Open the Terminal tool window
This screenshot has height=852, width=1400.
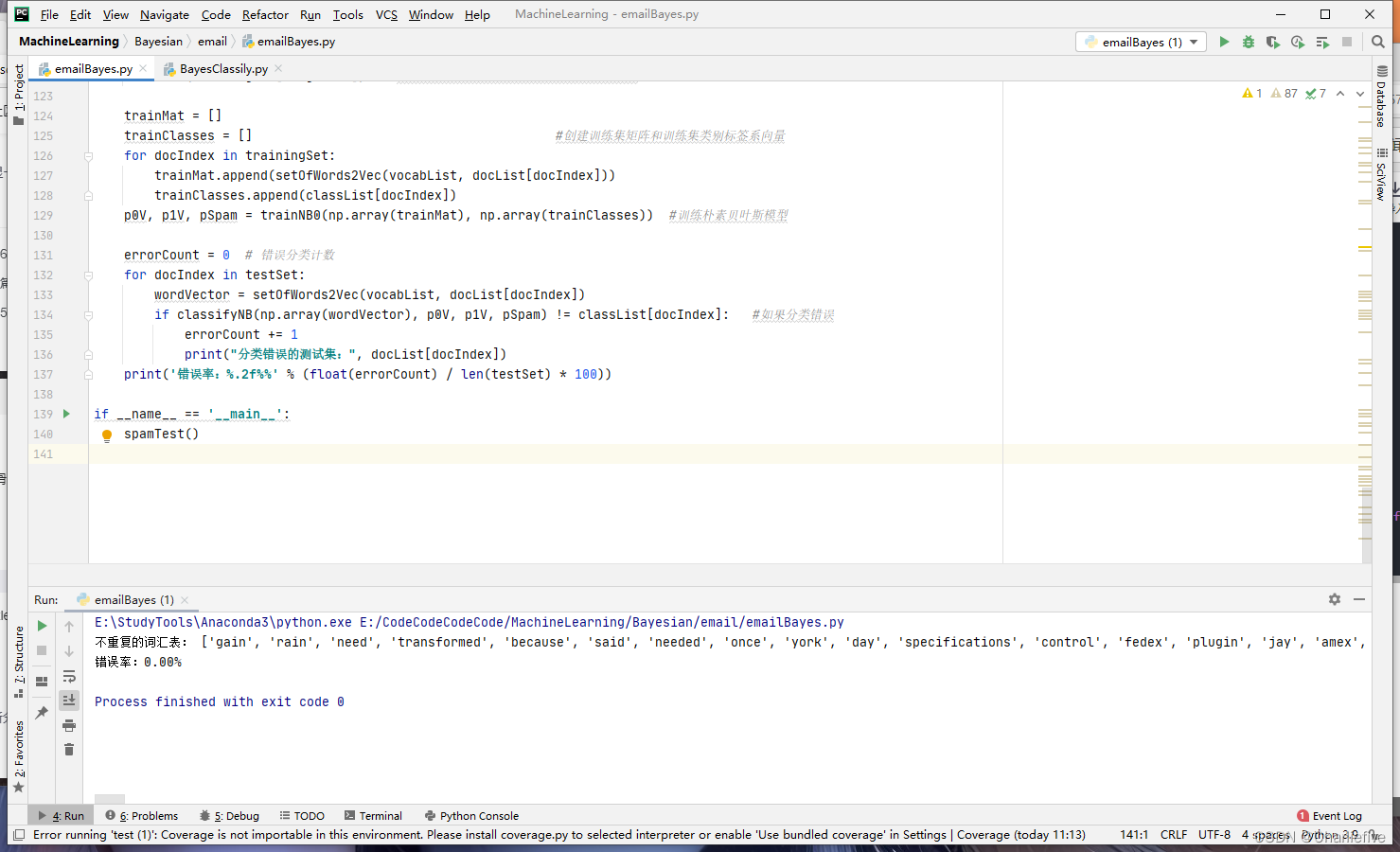coord(373,816)
